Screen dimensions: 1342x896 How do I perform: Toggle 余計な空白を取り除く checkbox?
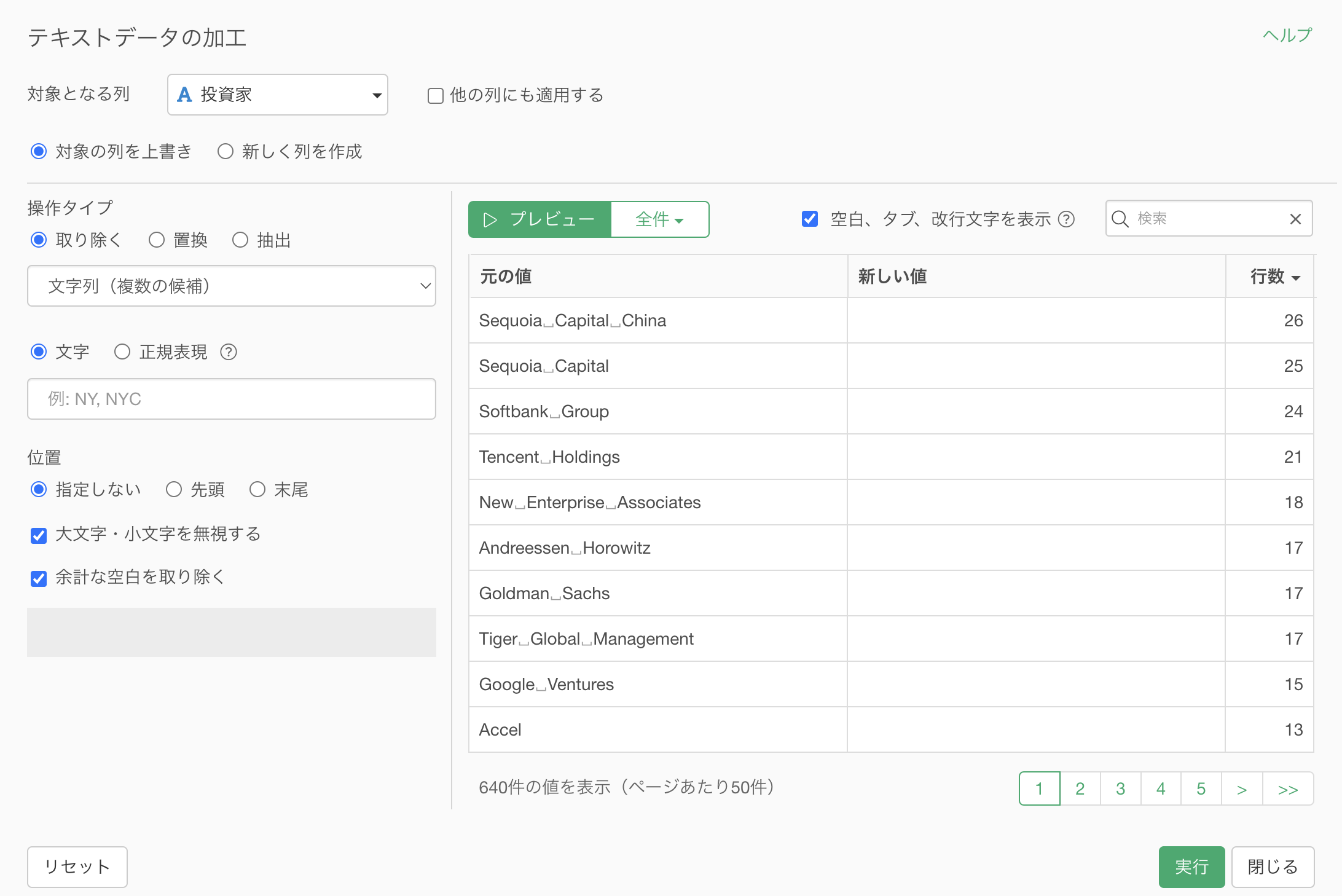click(39, 579)
